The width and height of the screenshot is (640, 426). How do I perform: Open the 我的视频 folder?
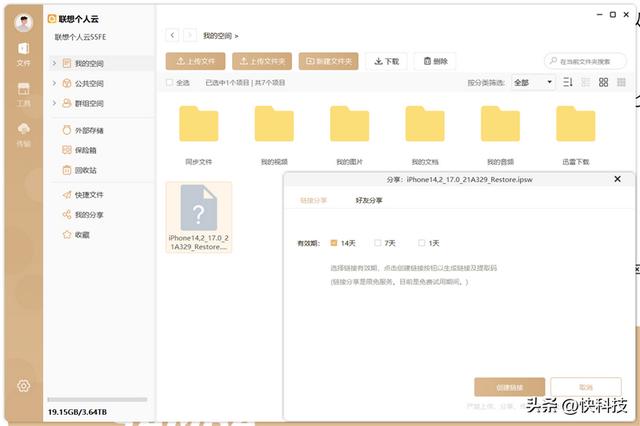point(274,135)
